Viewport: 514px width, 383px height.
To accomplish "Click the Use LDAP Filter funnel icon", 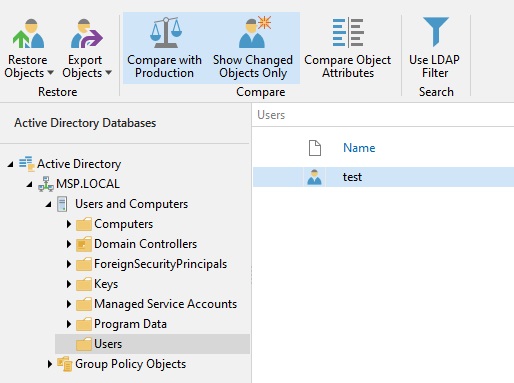I will (436, 32).
